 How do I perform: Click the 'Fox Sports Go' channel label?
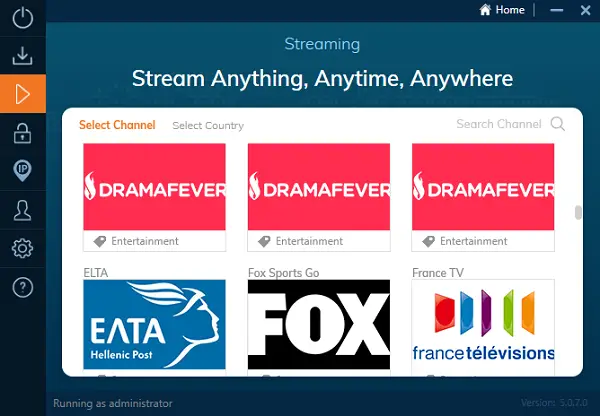284,272
